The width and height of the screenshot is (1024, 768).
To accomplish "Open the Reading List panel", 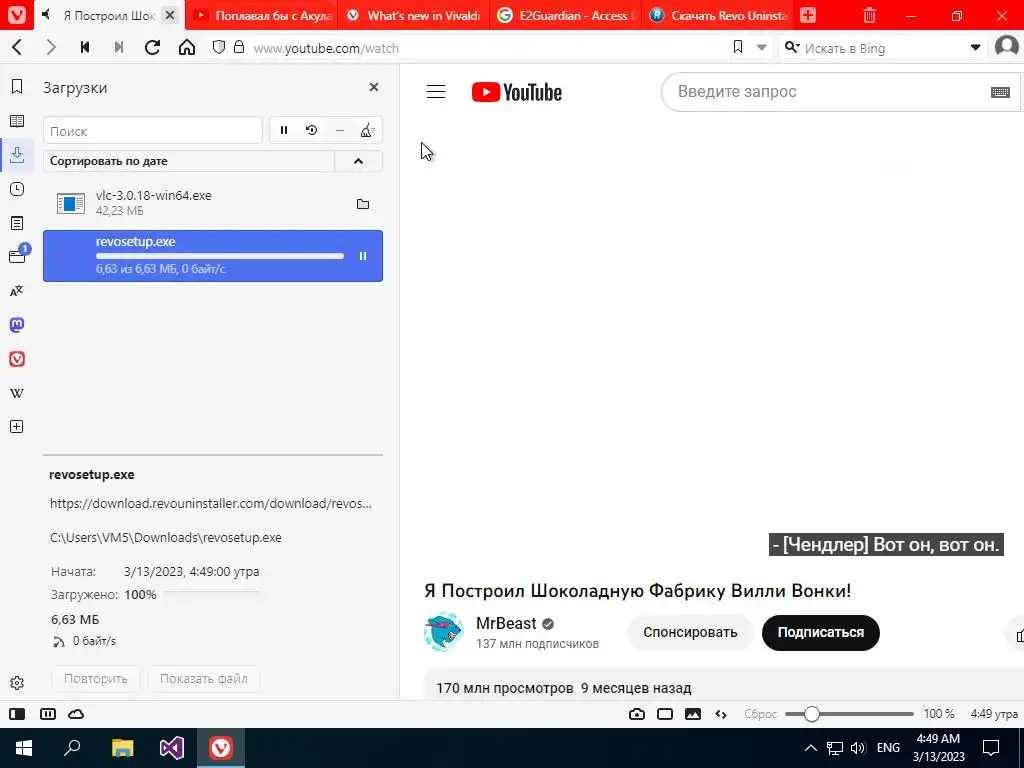I will (17, 121).
